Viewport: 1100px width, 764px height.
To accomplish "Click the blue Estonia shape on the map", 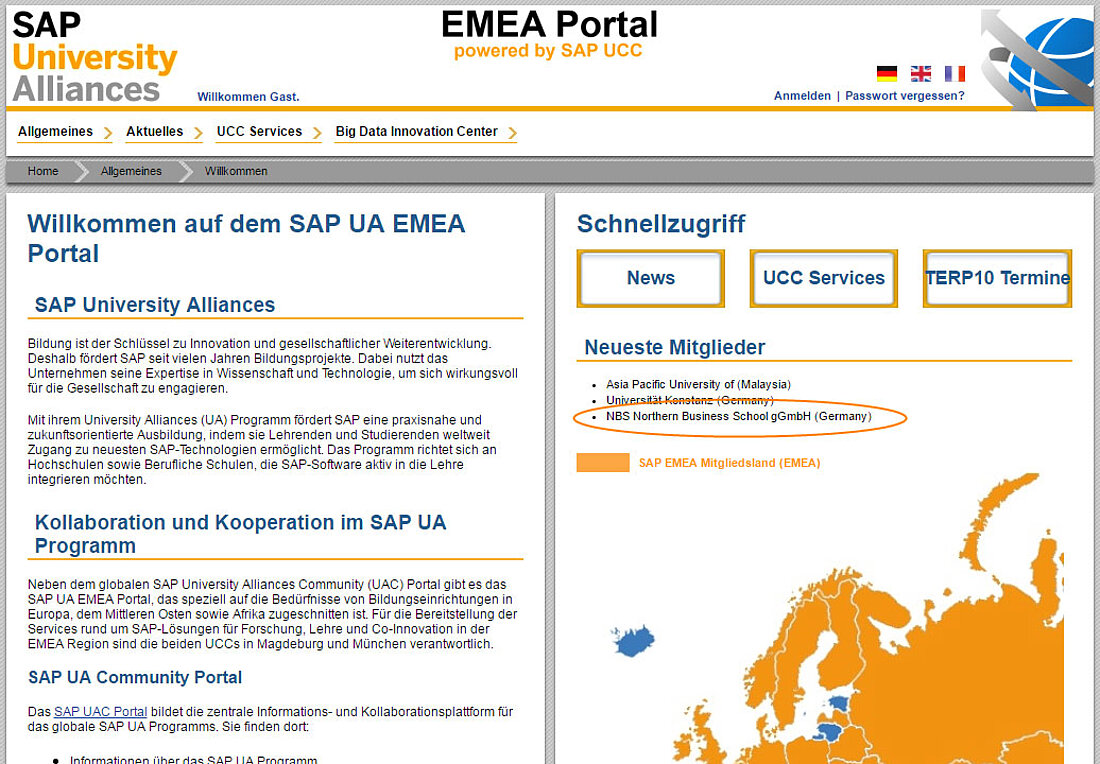I will (x=839, y=703).
